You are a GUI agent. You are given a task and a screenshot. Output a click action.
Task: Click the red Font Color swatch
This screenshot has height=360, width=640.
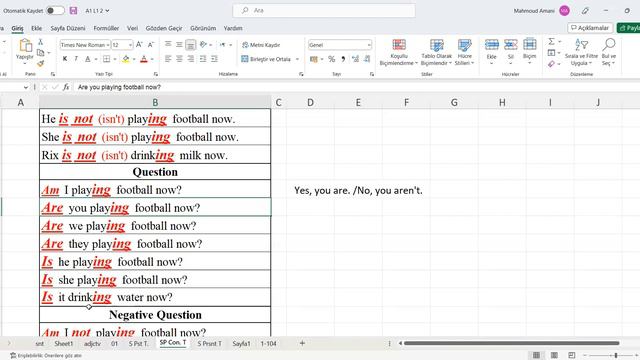(144, 60)
